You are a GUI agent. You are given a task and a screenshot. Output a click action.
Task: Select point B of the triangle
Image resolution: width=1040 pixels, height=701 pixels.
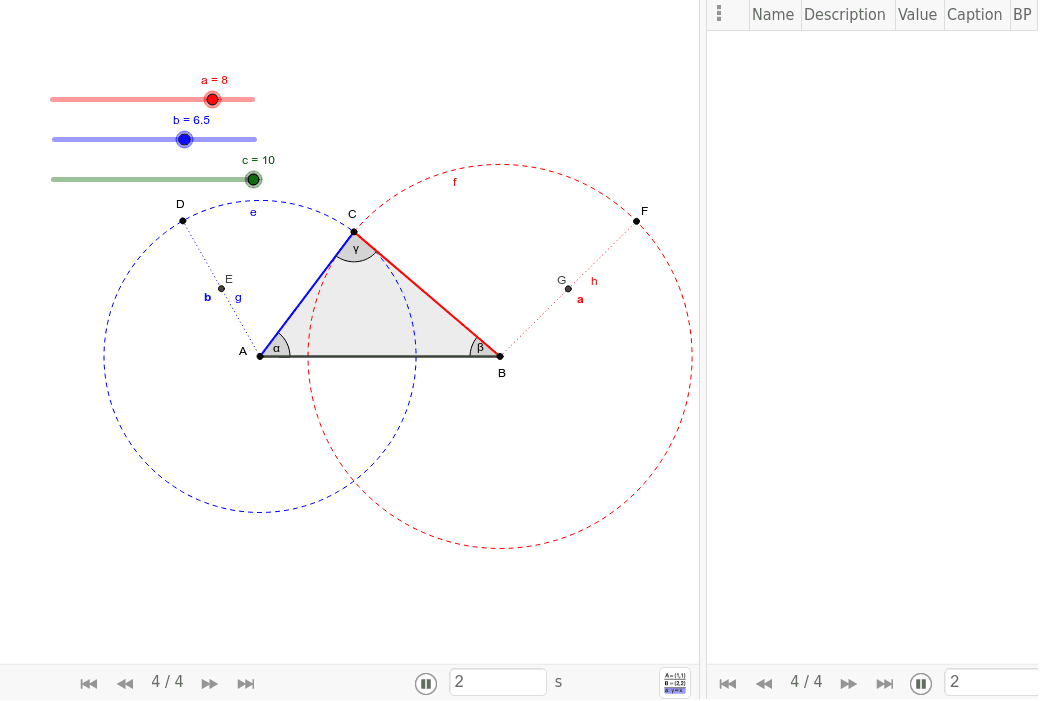click(500, 357)
